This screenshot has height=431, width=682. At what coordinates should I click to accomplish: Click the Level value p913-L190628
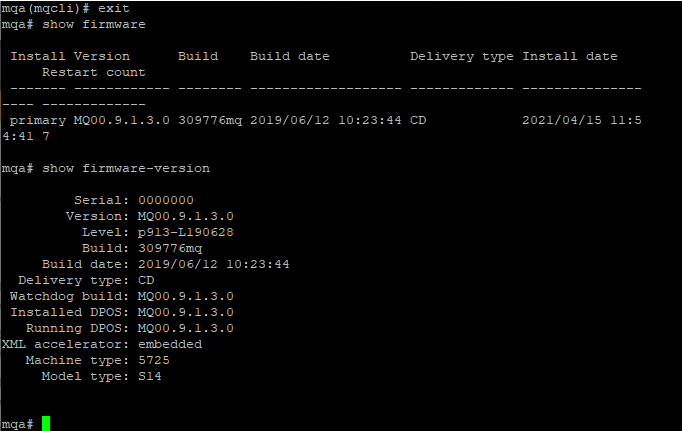[186, 232]
